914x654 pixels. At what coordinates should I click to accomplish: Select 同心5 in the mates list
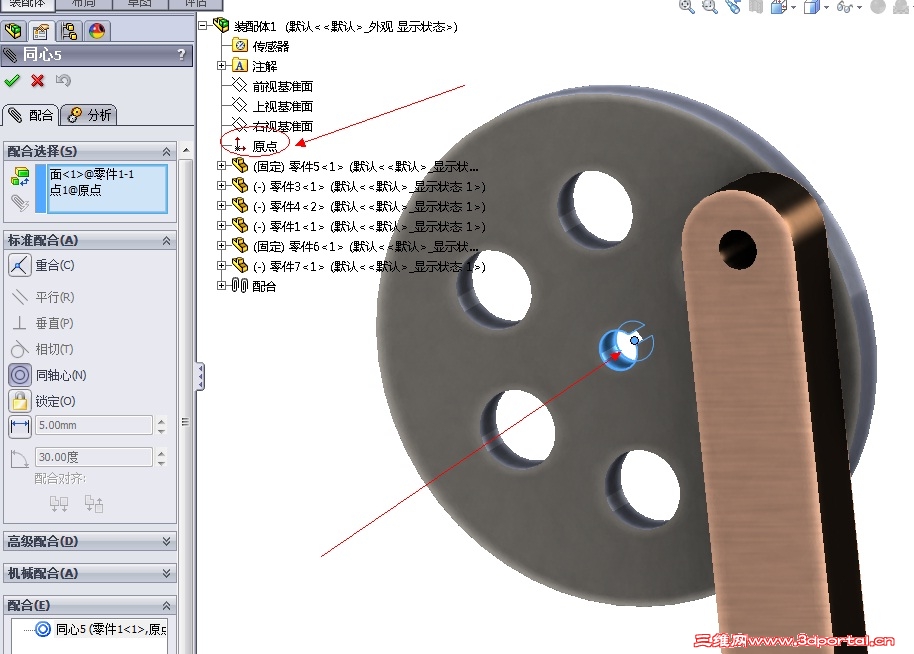(101, 630)
